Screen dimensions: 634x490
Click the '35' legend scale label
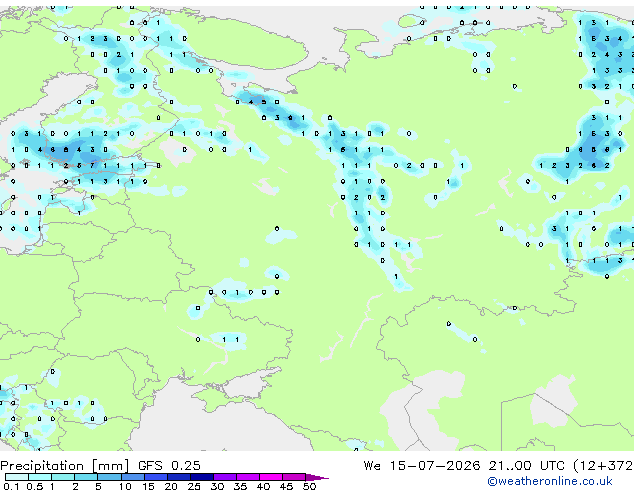click(x=240, y=486)
